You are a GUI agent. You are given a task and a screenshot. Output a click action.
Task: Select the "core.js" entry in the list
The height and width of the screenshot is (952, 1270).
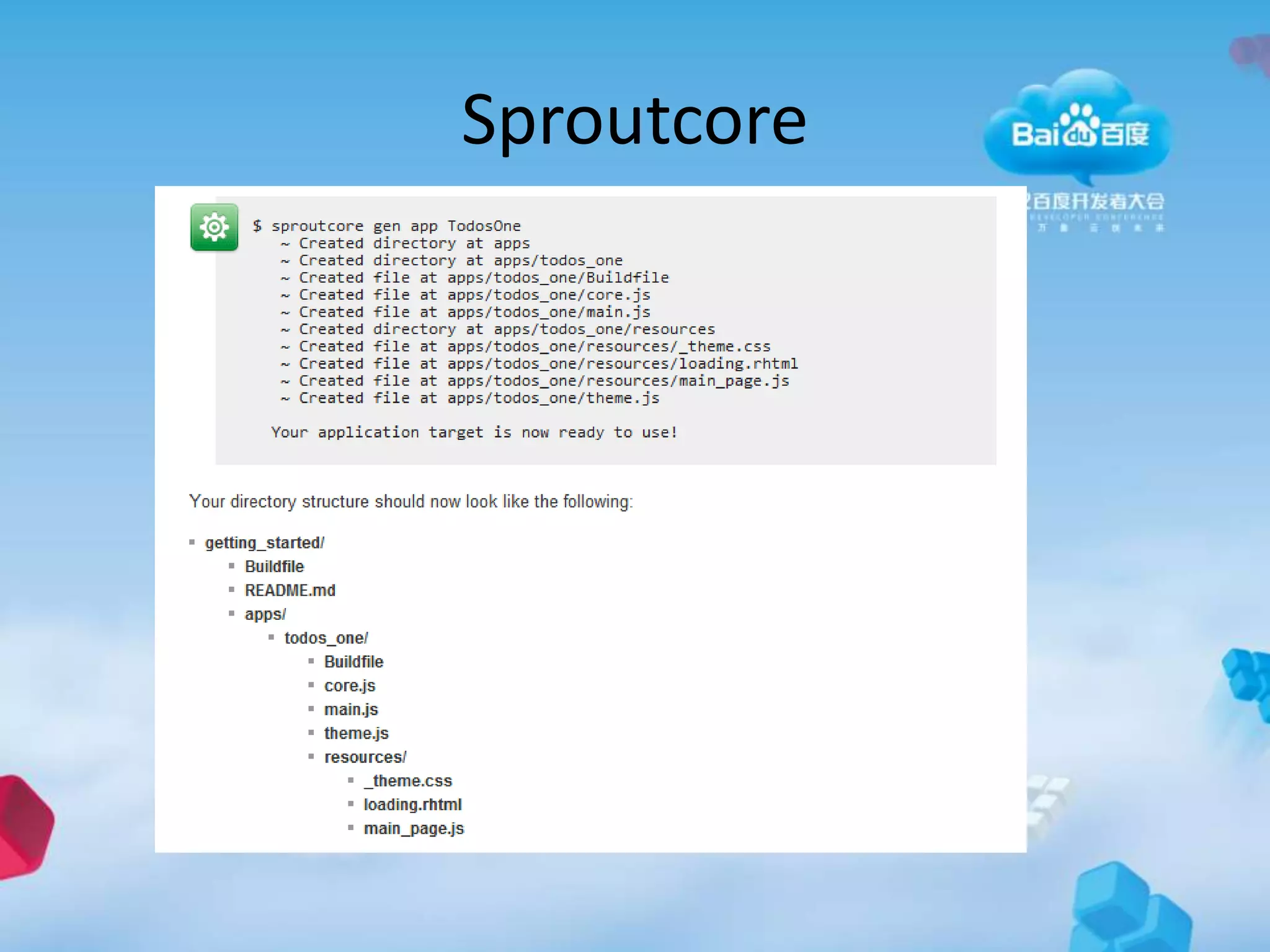point(350,686)
